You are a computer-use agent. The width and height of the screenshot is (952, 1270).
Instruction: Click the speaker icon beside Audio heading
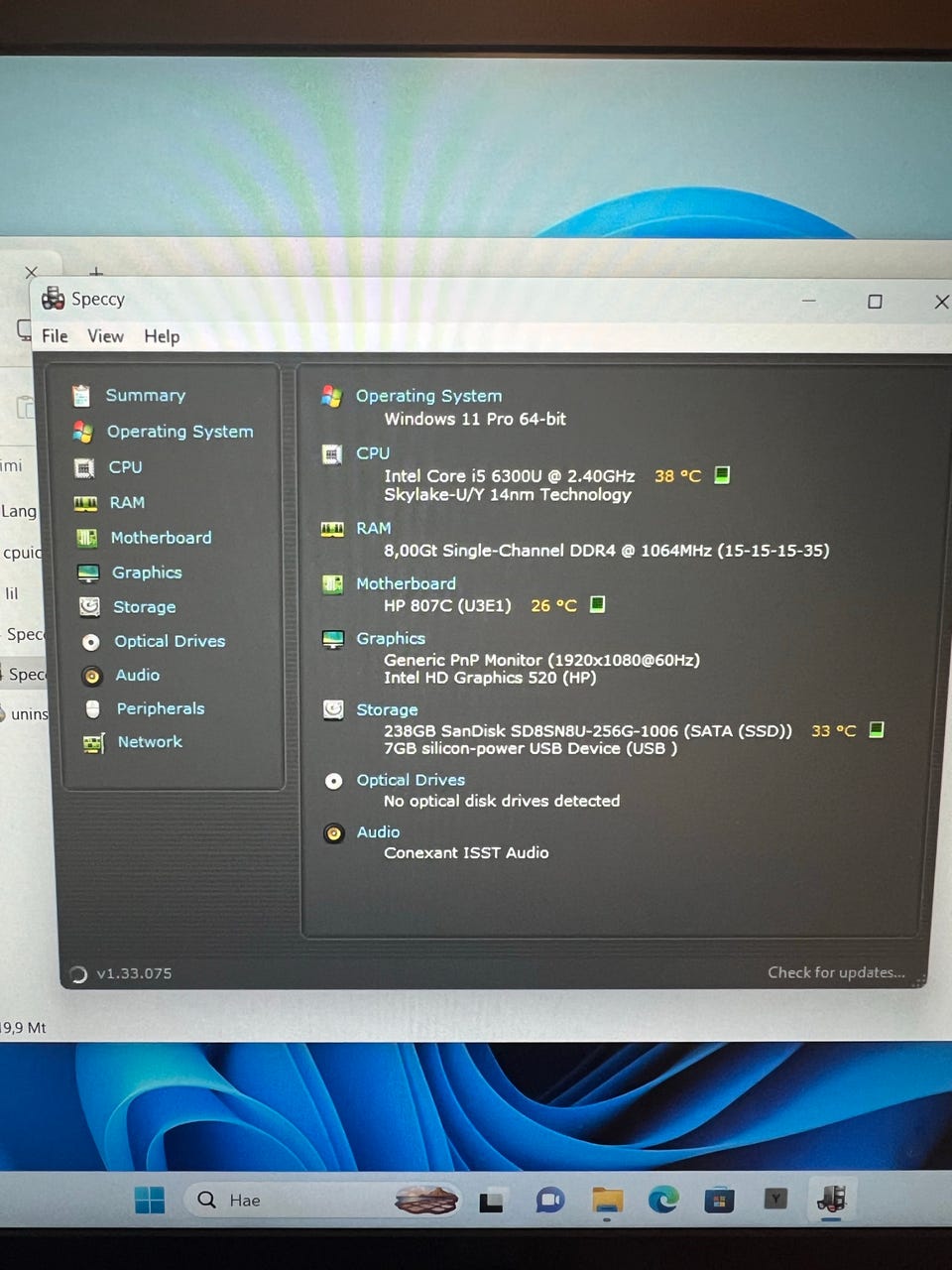click(334, 833)
